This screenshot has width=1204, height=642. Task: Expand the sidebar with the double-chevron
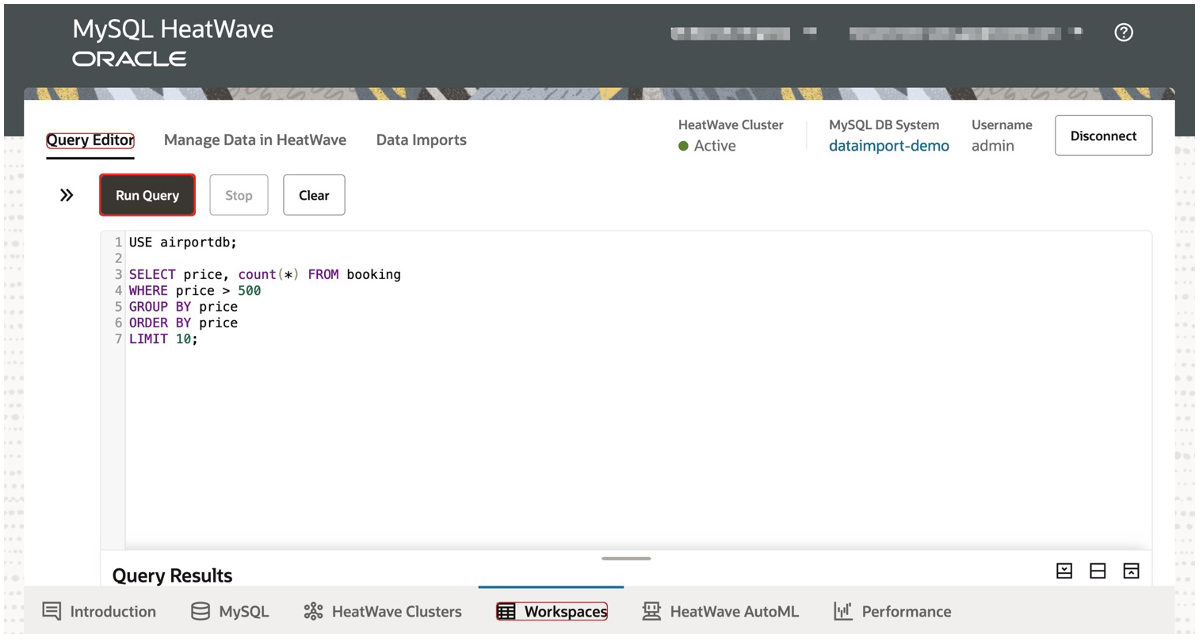[66, 195]
